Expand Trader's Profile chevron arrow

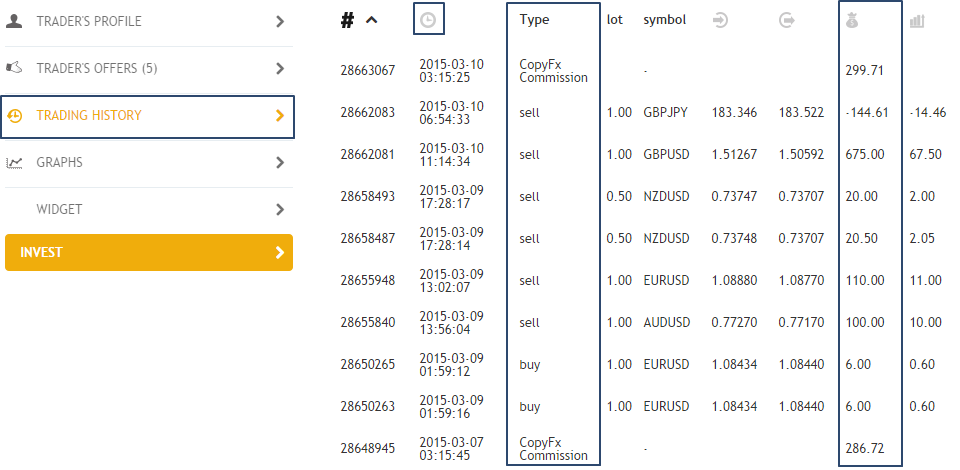coord(280,21)
